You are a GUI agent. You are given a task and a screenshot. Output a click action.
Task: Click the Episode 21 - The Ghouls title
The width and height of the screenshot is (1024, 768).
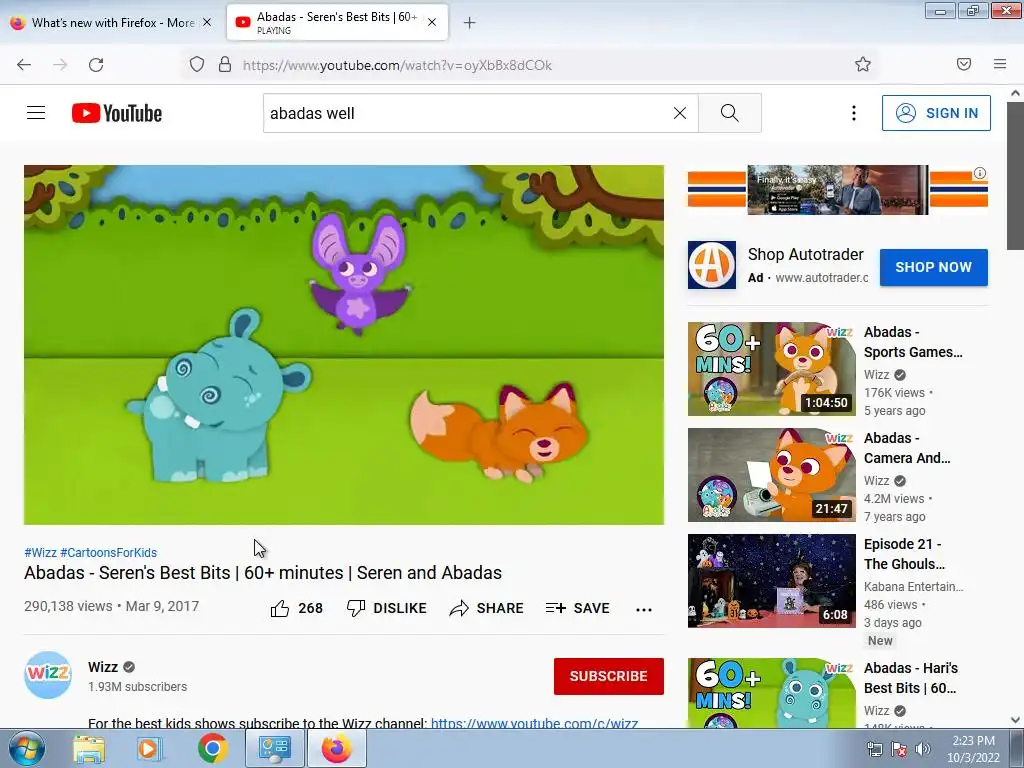904,554
